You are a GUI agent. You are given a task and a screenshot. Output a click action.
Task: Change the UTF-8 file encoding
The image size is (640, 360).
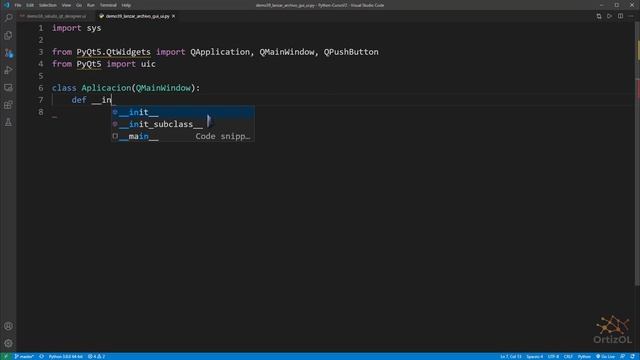pyautogui.click(x=553, y=356)
